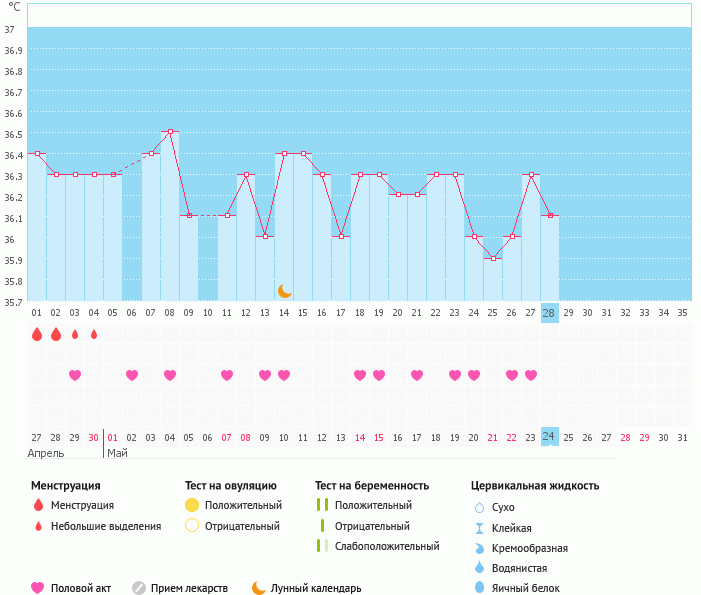This screenshot has width=701, height=595.
Task: Click the green Положительный pregnancy test icon
Action: pyautogui.click(x=322, y=506)
